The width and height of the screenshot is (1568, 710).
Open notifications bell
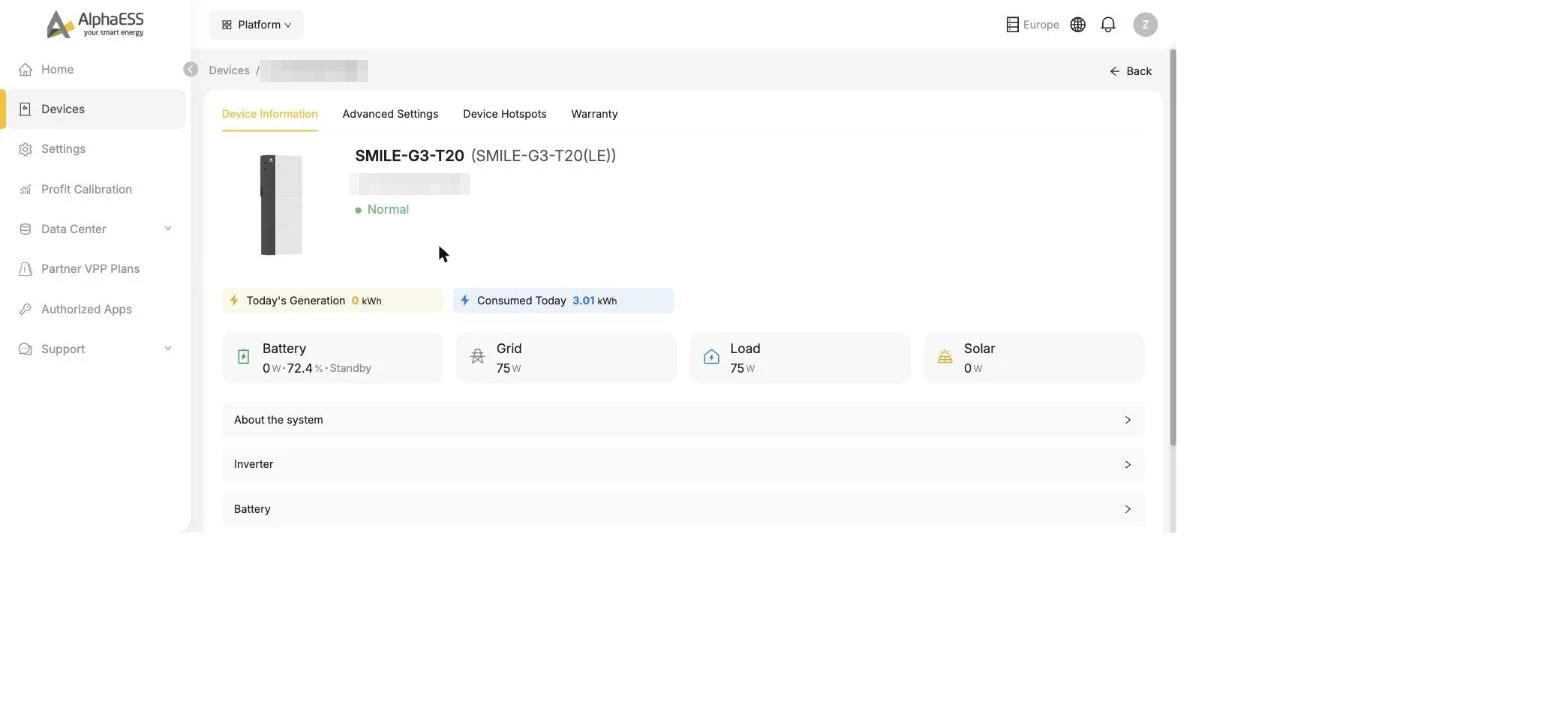pyautogui.click(x=1108, y=25)
